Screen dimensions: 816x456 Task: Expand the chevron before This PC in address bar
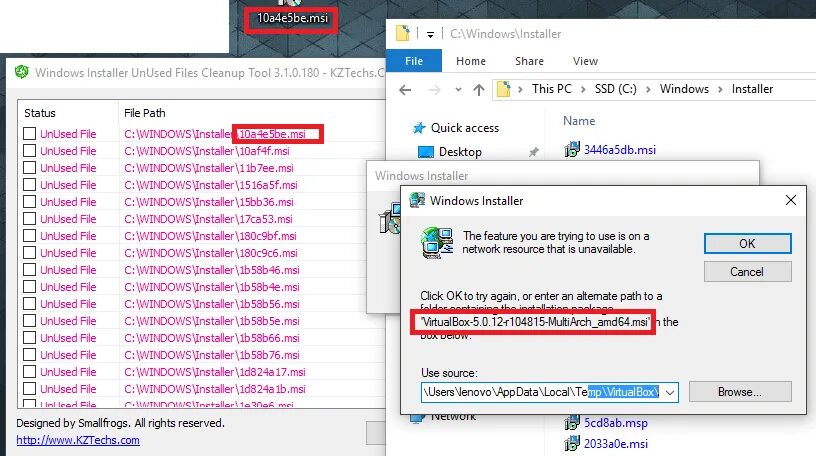pyautogui.click(x=520, y=90)
